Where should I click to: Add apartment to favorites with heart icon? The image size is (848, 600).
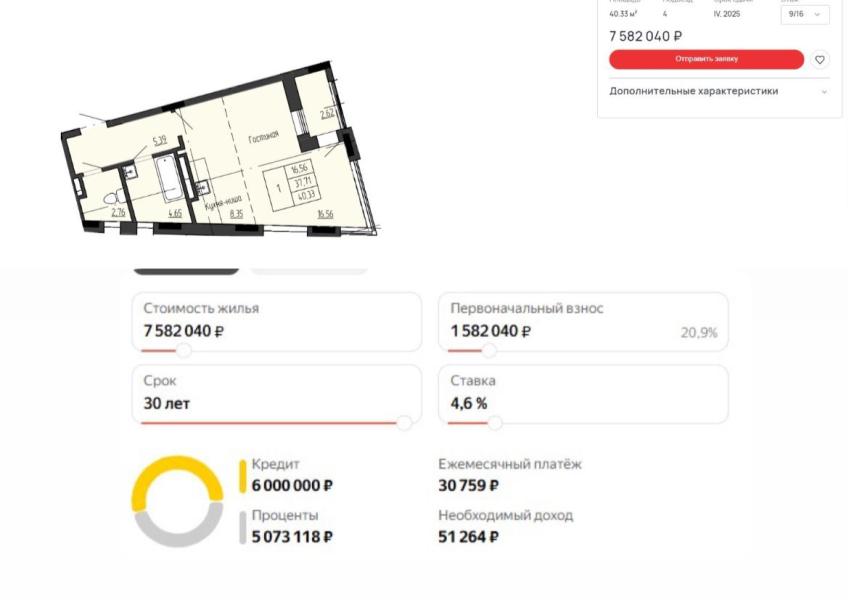coord(820,60)
